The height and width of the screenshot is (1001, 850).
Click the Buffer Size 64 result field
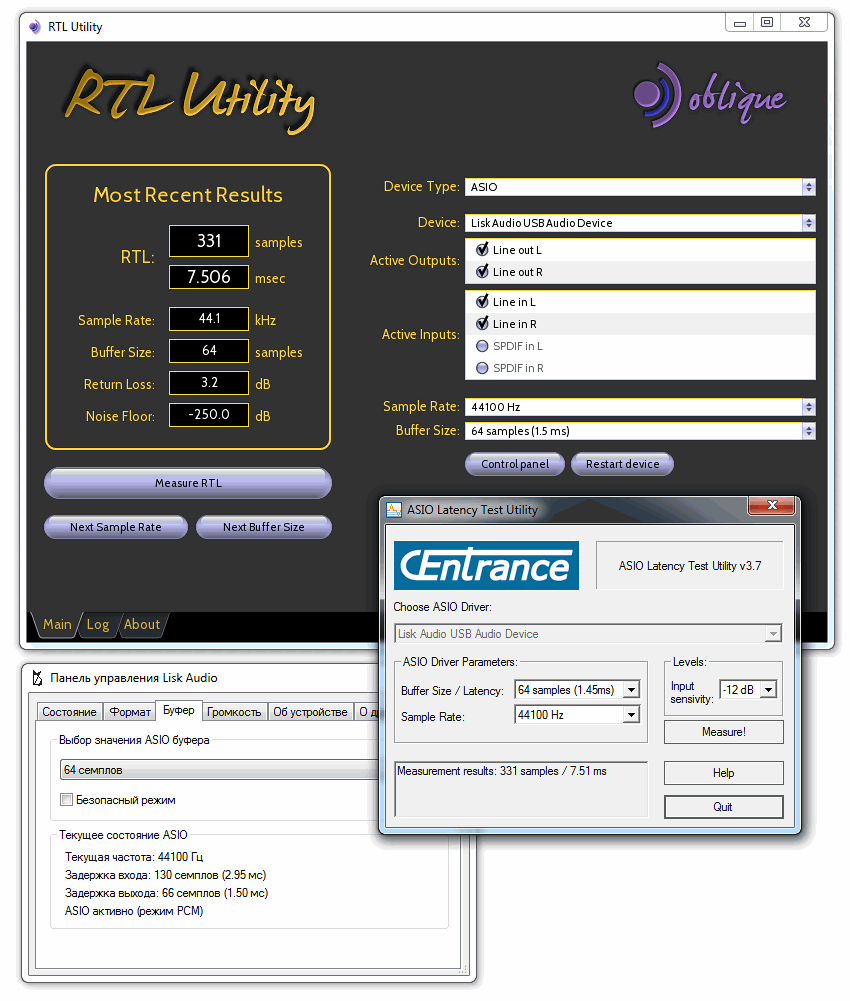(x=209, y=350)
